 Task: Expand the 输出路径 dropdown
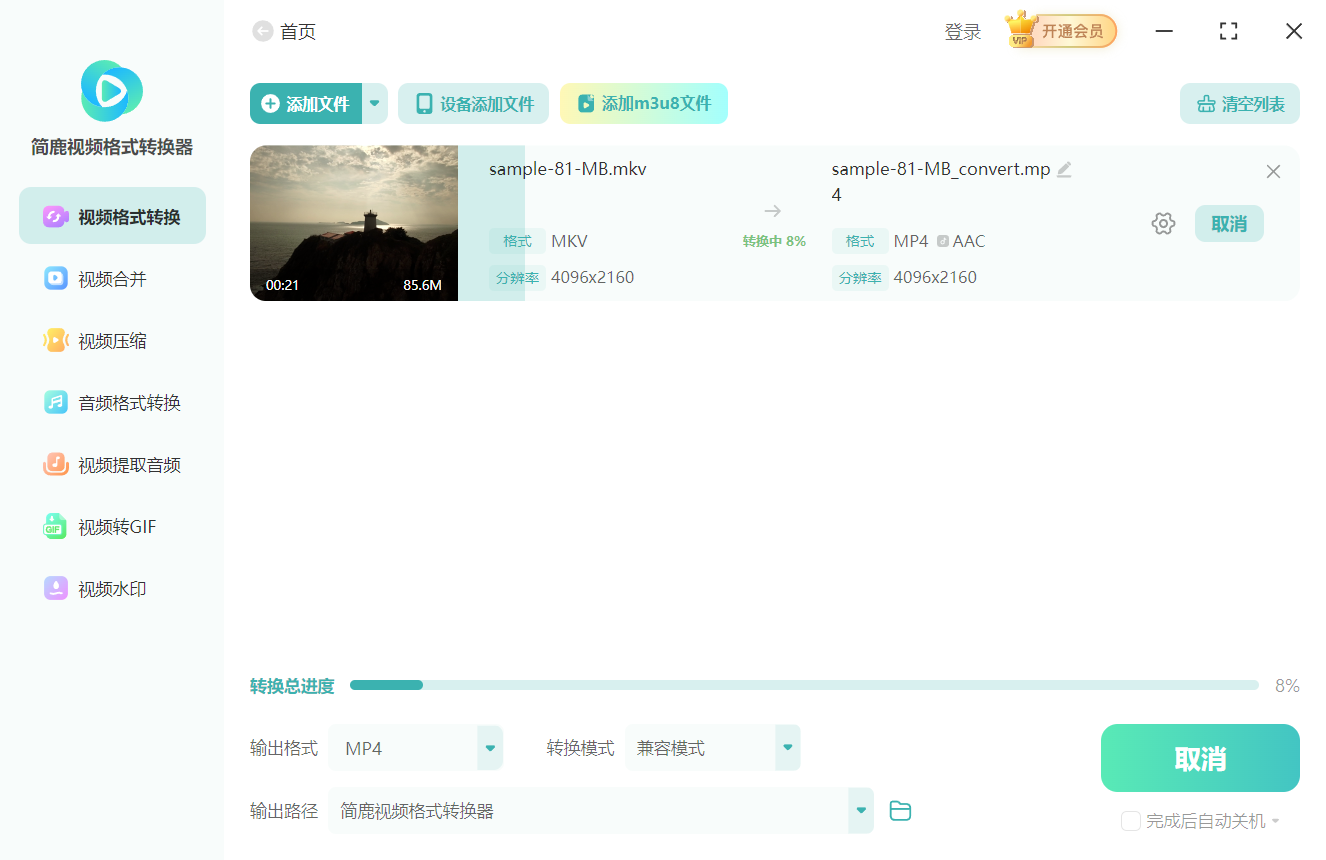861,810
